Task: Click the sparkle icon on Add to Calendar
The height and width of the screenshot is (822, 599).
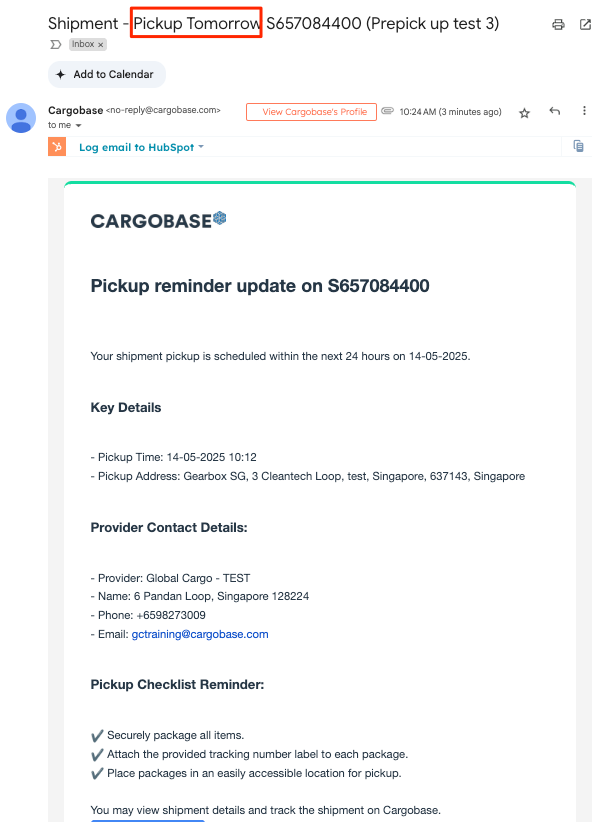Action: tap(61, 74)
